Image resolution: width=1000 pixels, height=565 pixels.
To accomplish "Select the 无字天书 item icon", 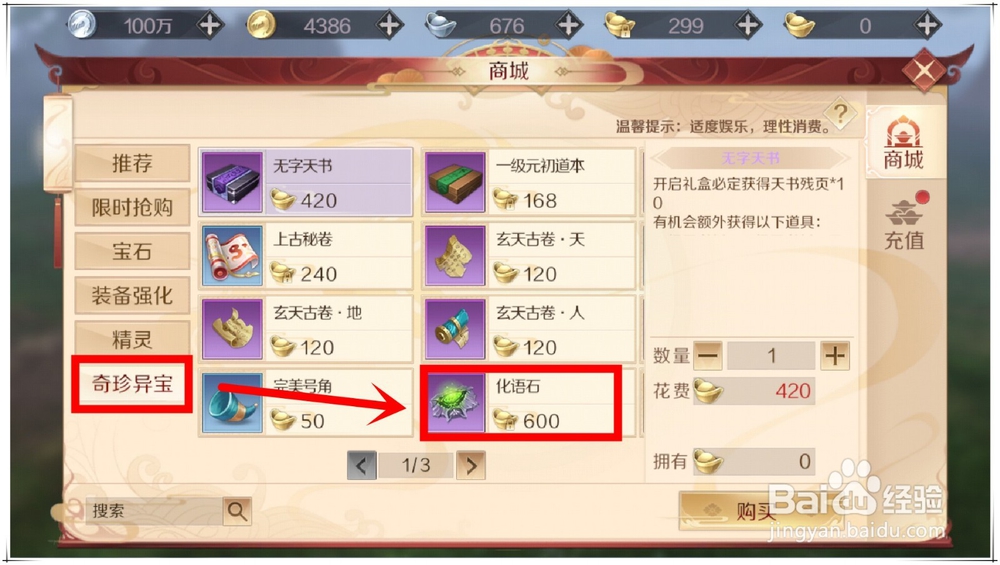I will click(232, 182).
